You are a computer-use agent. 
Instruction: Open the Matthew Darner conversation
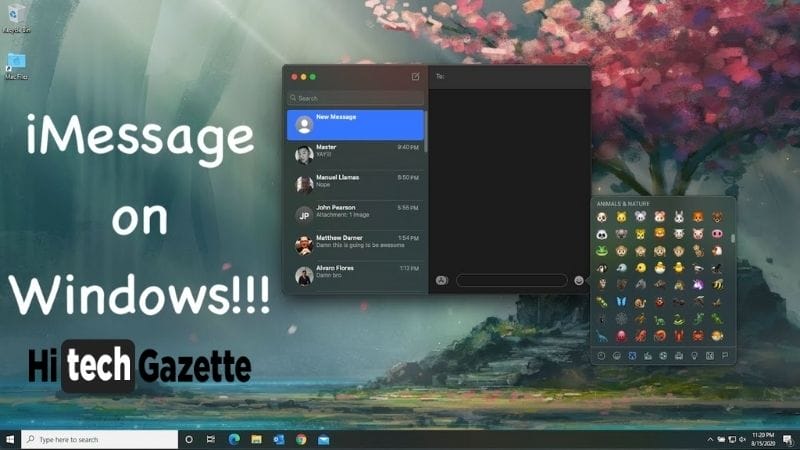356,245
